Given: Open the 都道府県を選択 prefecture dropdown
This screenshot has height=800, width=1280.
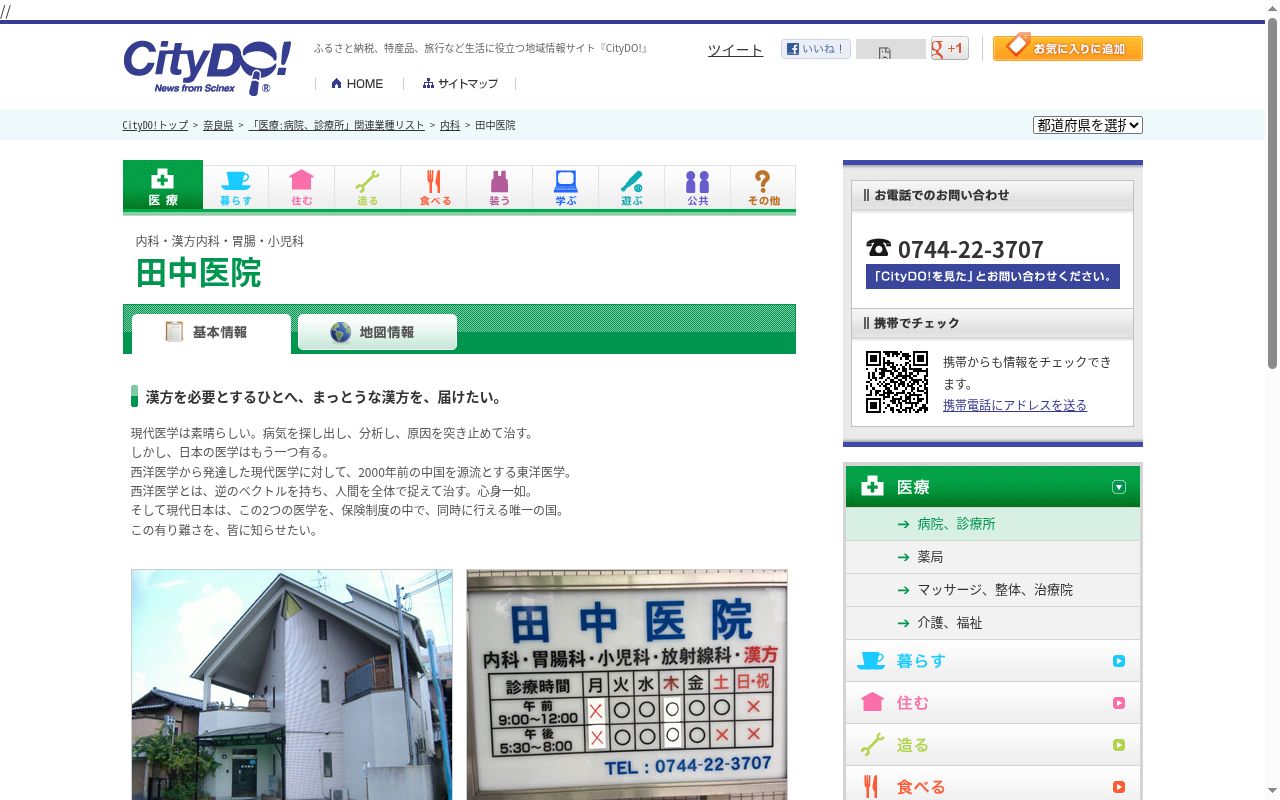Looking at the screenshot, I should pos(1088,125).
